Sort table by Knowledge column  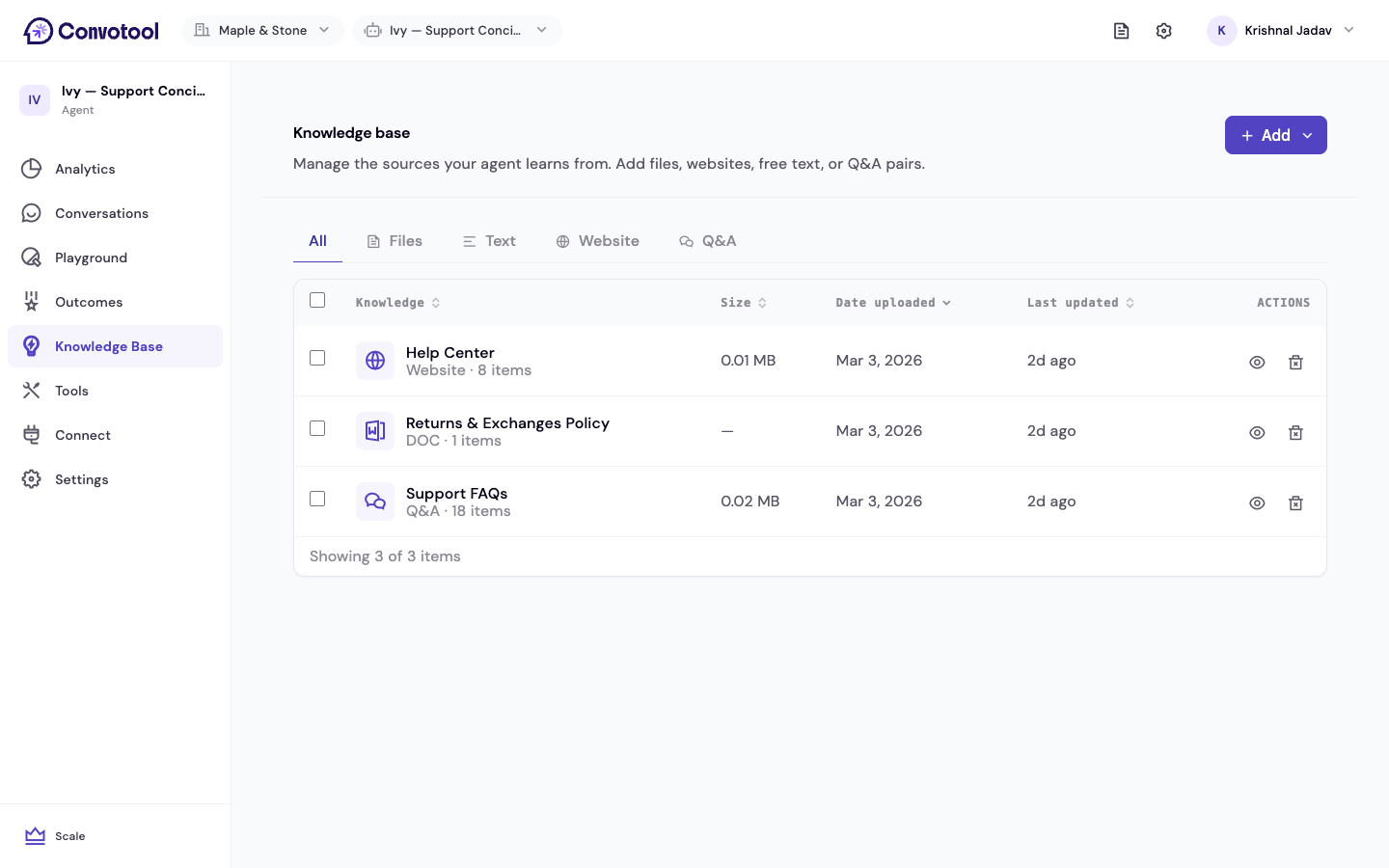(x=398, y=303)
